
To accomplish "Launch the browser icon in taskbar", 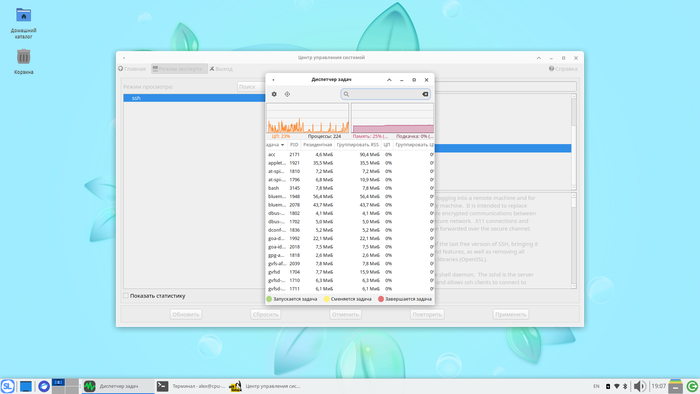I will (44, 386).
